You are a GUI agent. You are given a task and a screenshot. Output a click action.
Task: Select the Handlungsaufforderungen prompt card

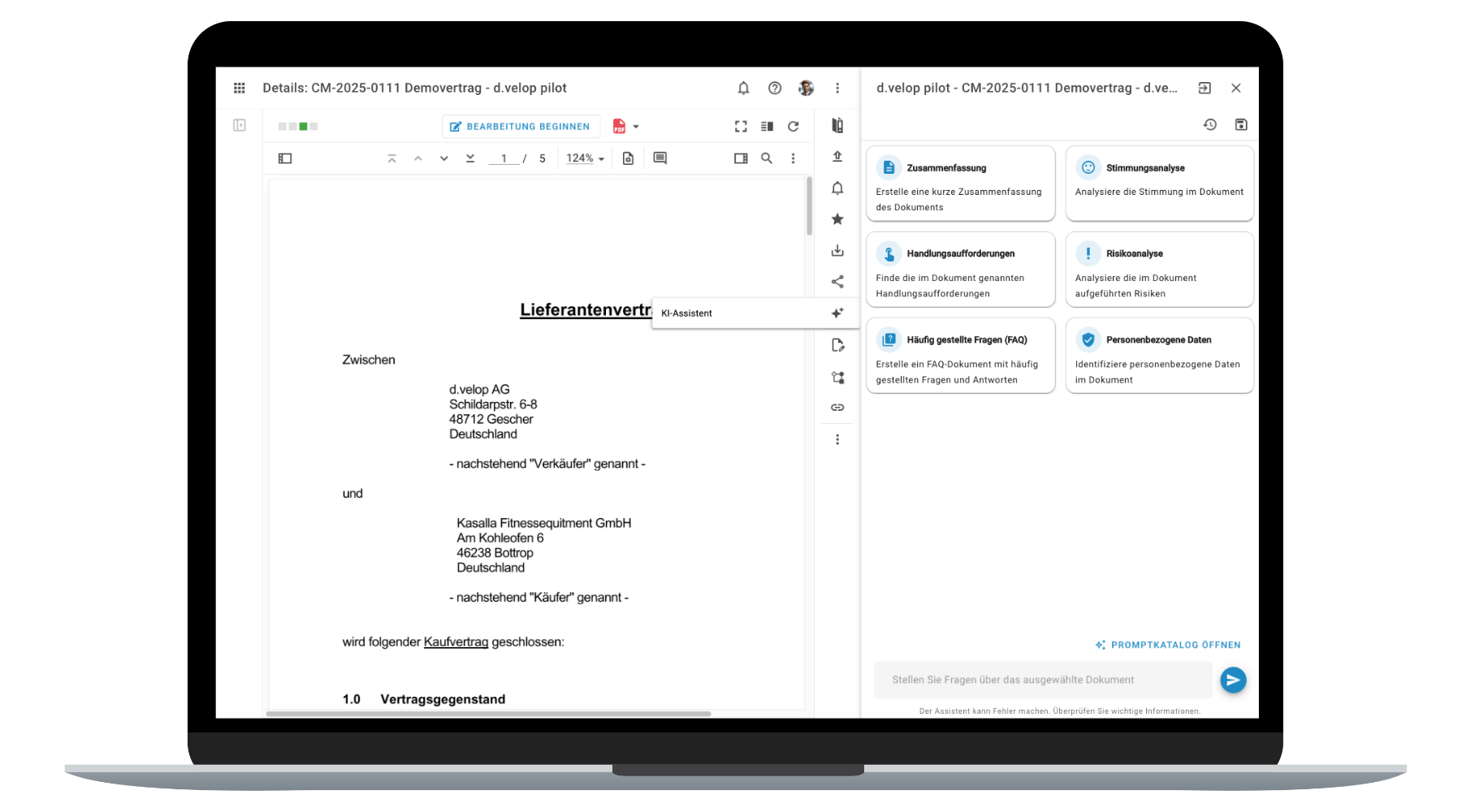[x=961, y=270]
